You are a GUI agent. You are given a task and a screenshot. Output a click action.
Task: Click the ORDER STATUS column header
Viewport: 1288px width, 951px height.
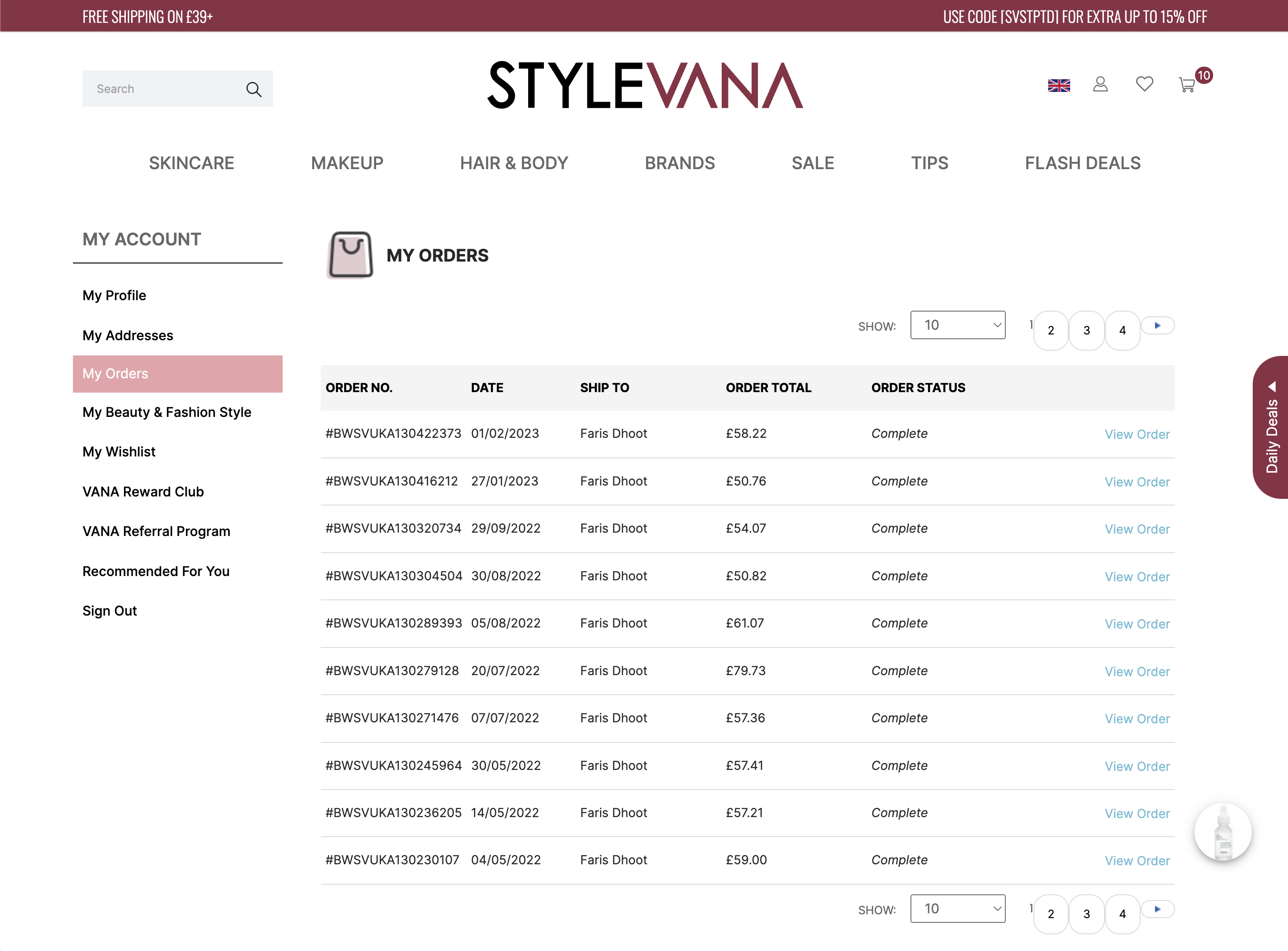(x=919, y=388)
